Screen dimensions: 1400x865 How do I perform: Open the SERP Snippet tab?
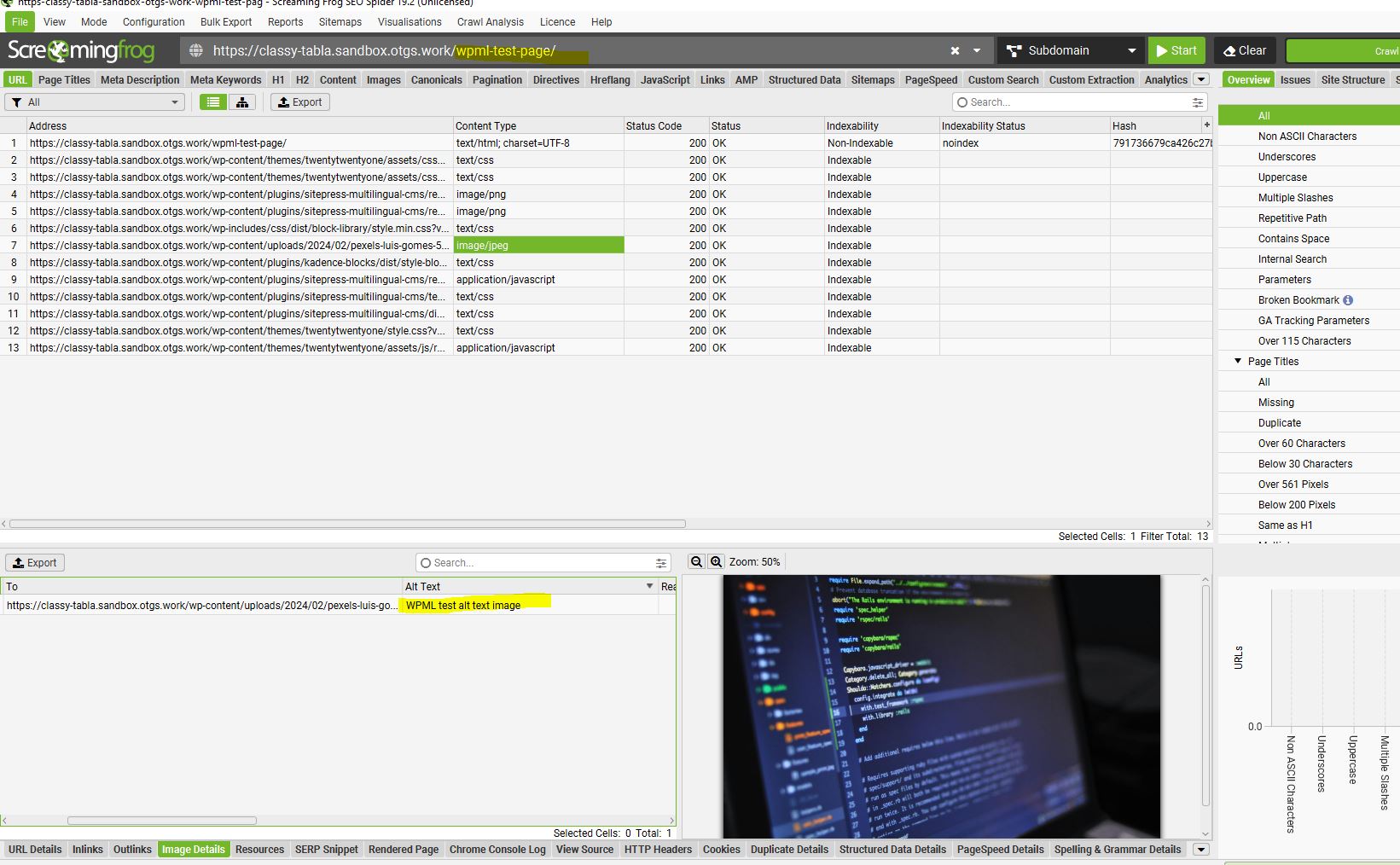(x=326, y=850)
